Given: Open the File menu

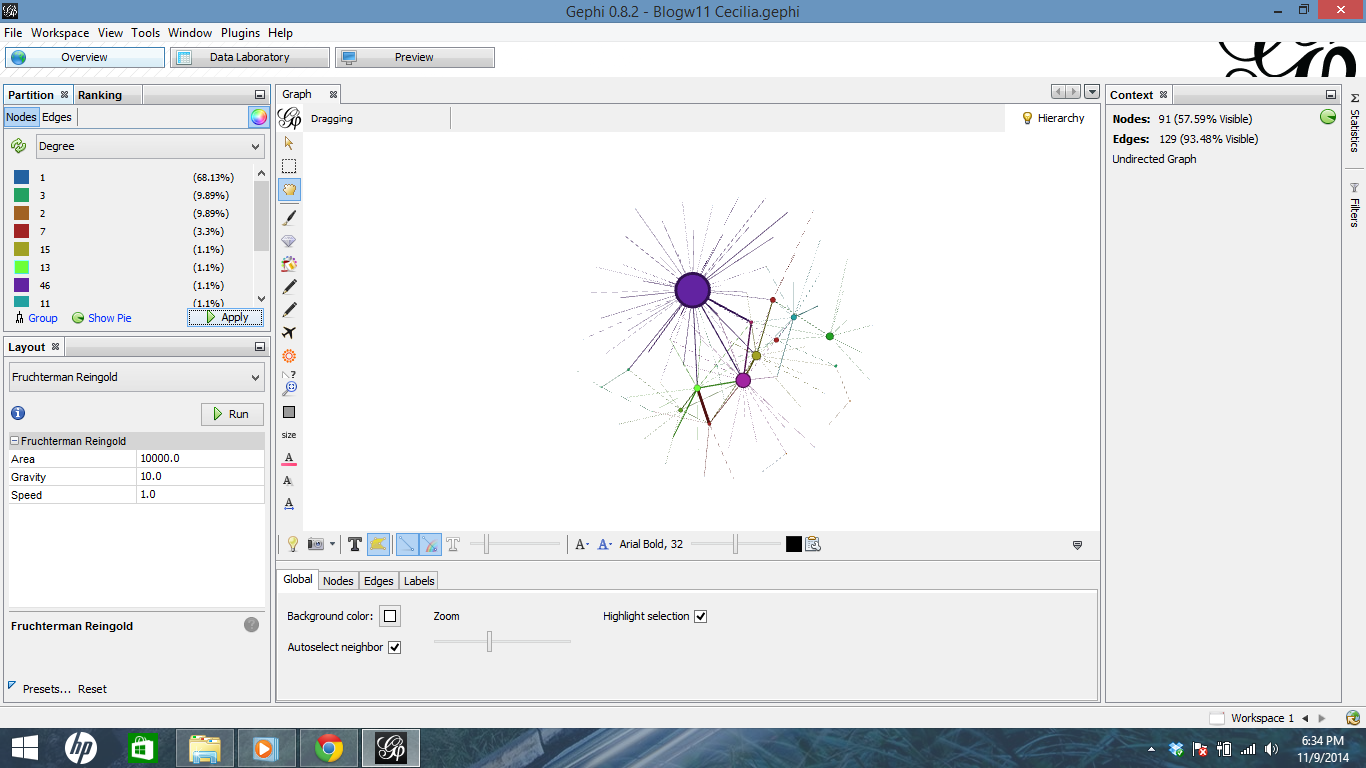Looking at the screenshot, I should (13, 33).
